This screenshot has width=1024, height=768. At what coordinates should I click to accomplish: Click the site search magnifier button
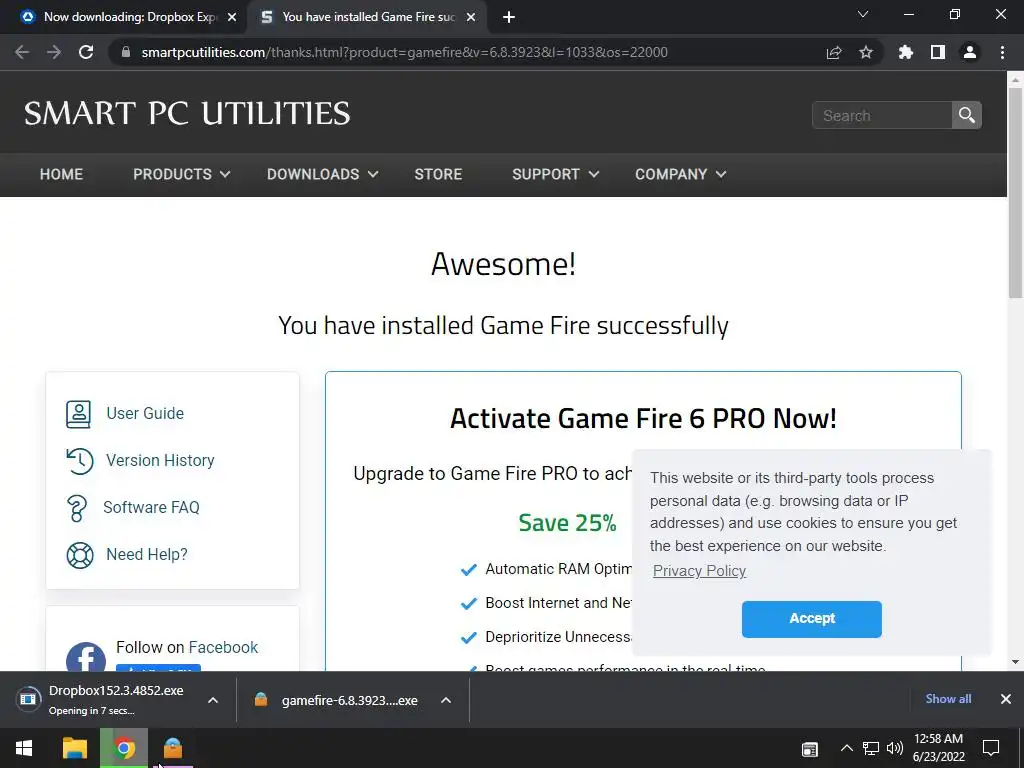pyautogui.click(x=967, y=116)
